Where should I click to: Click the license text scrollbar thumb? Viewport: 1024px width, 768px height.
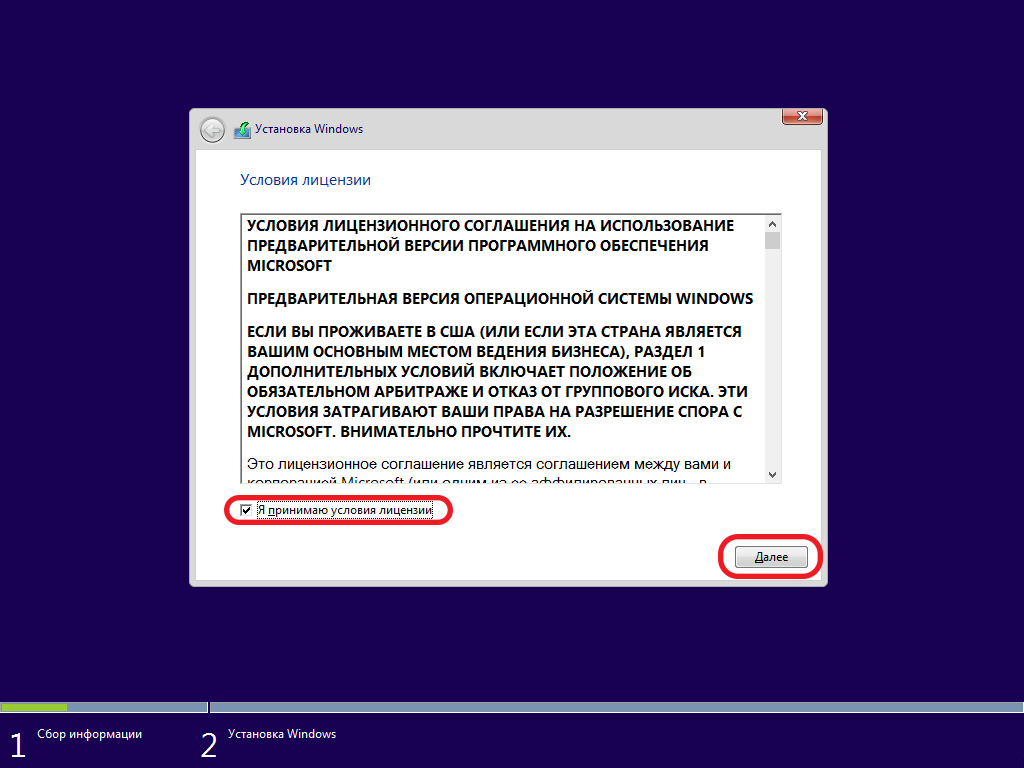tap(772, 240)
